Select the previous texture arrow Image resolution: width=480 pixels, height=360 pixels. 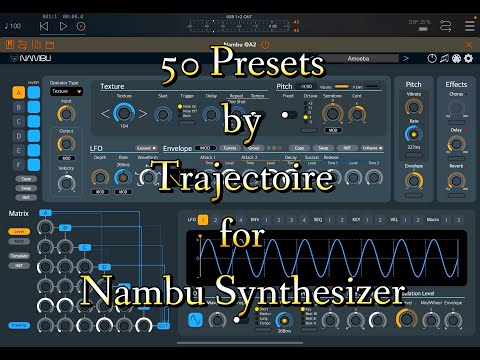click(x=105, y=114)
